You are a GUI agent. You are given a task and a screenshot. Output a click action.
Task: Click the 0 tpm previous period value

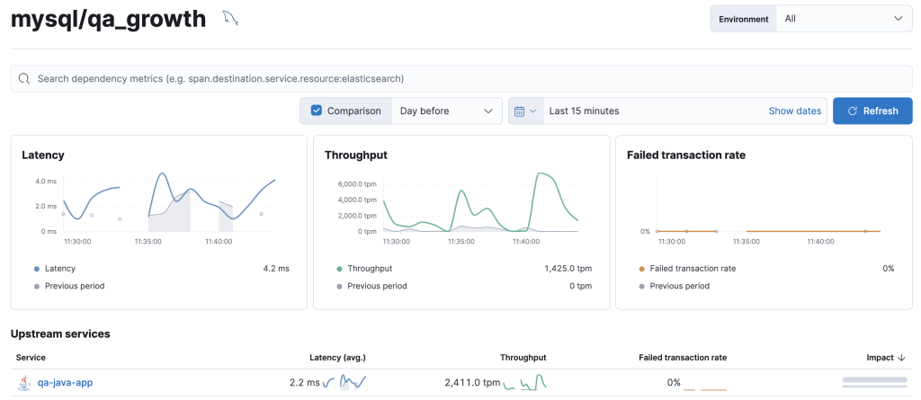tap(580, 286)
